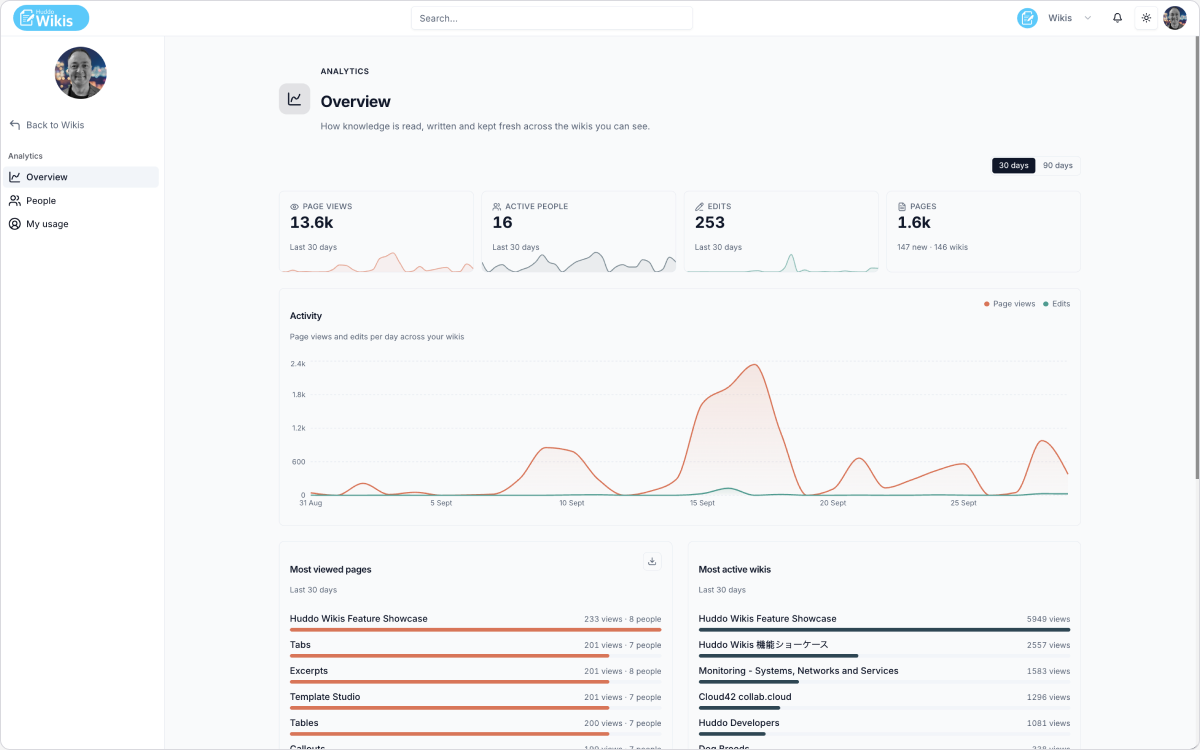Expand the Wikis dropdown chevron
1200x750 pixels.
1087,18
